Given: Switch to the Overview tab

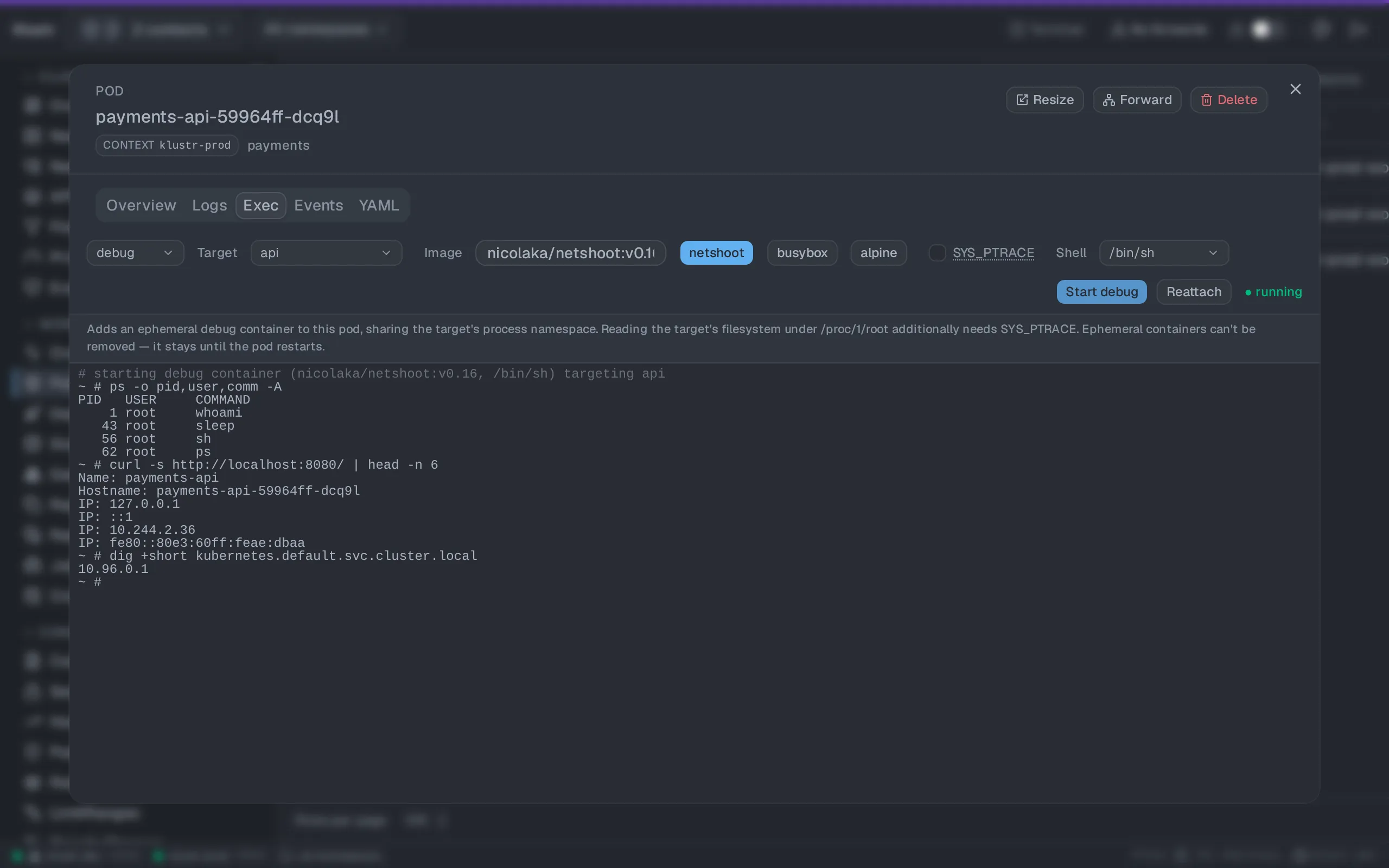Looking at the screenshot, I should coord(141,206).
